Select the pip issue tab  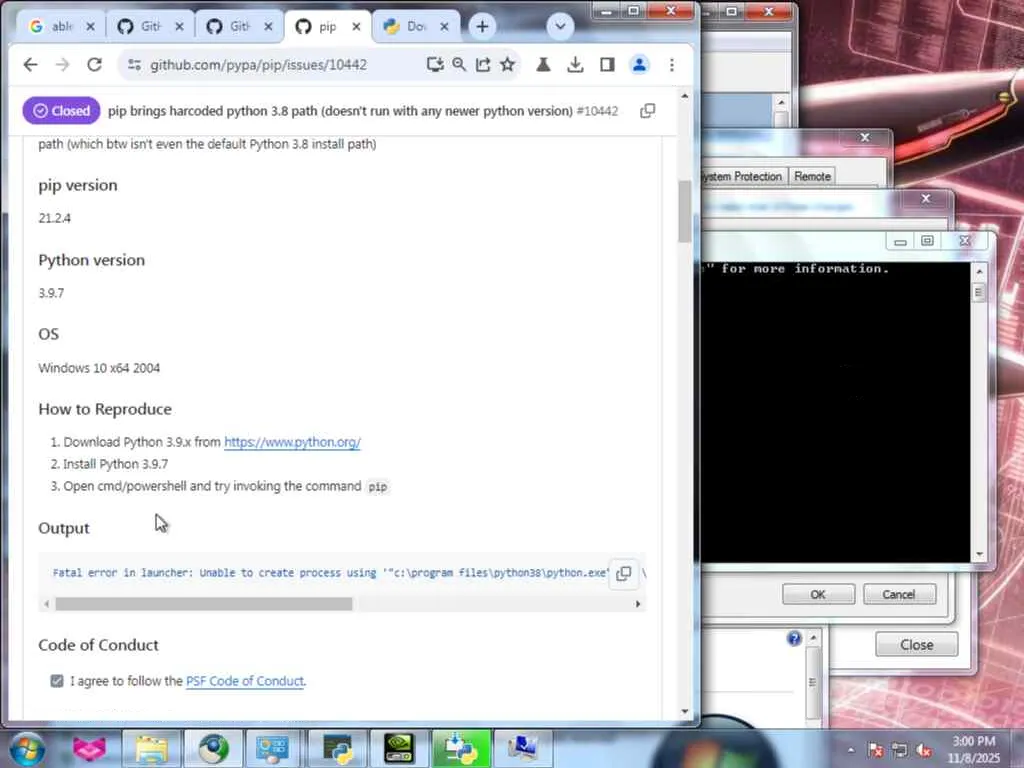point(319,26)
